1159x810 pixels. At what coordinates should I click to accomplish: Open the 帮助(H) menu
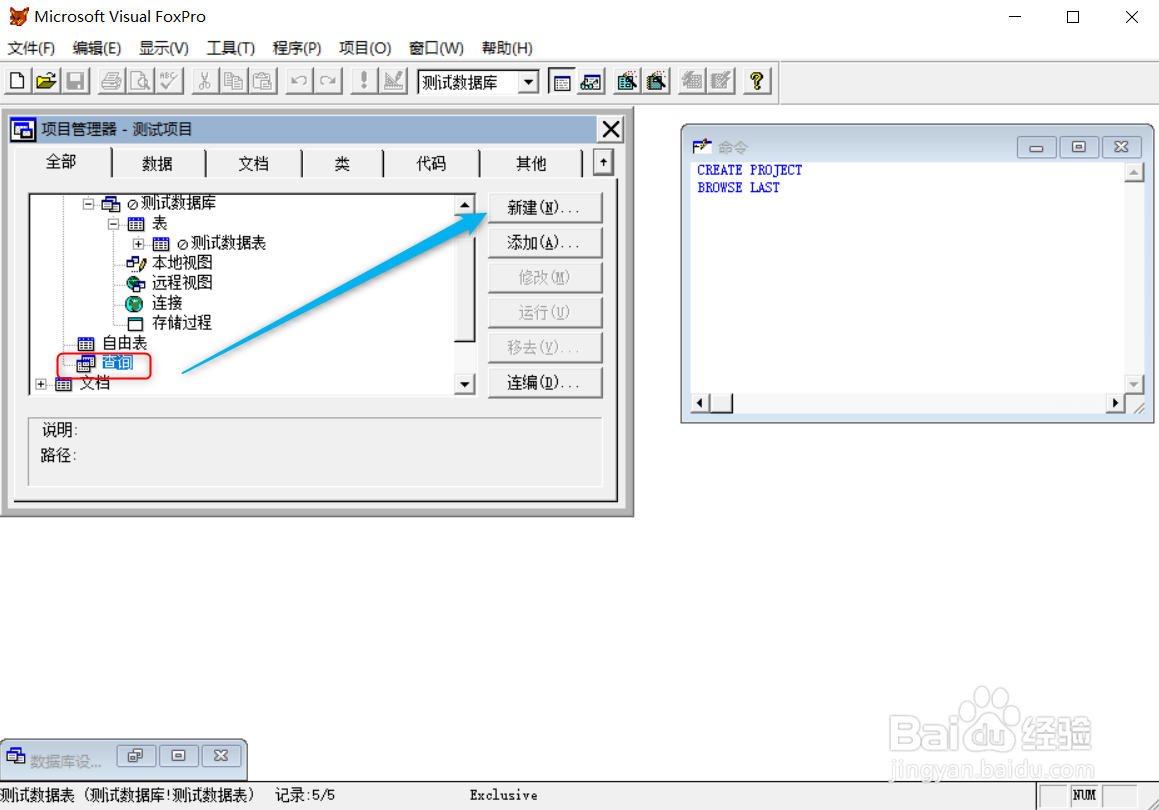[x=507, y=48]
